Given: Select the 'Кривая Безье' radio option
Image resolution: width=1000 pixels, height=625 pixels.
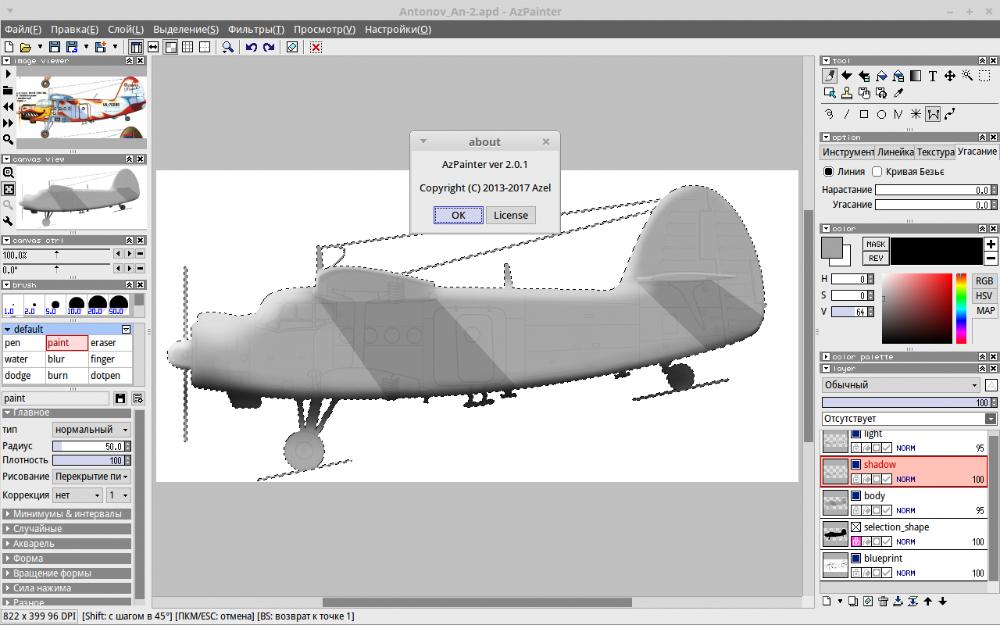Looking at the screenshot, I should tap(878, 172).
